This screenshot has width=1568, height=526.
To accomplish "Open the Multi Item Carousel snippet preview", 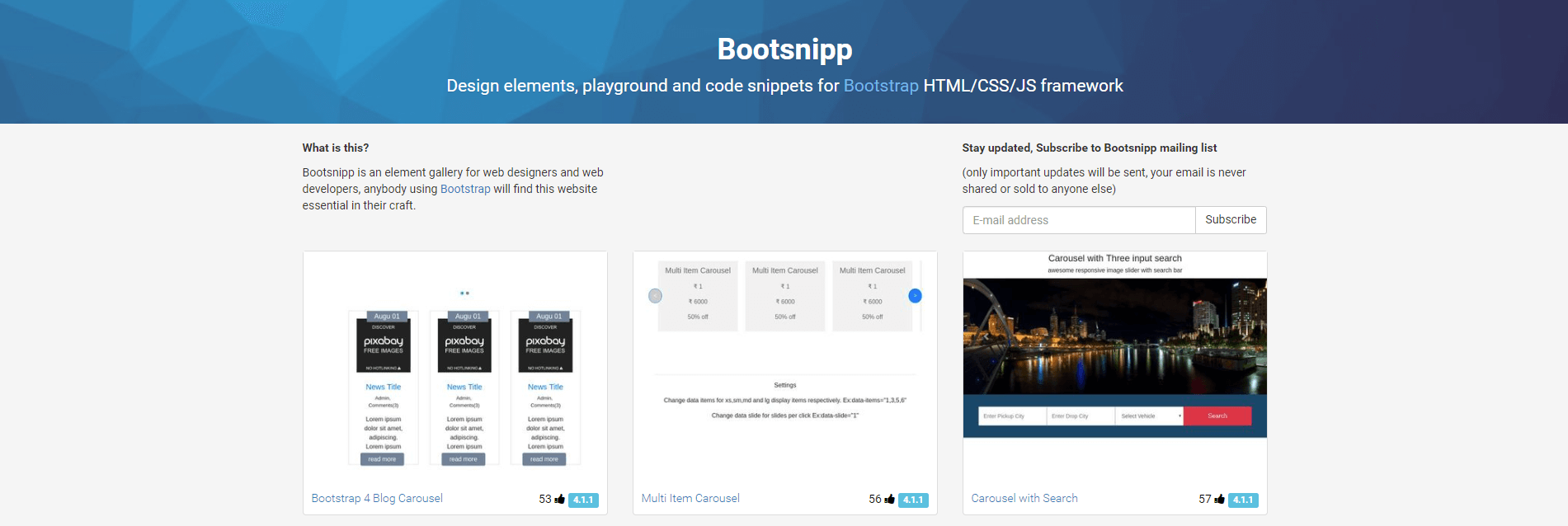I will tap(785, 368).
